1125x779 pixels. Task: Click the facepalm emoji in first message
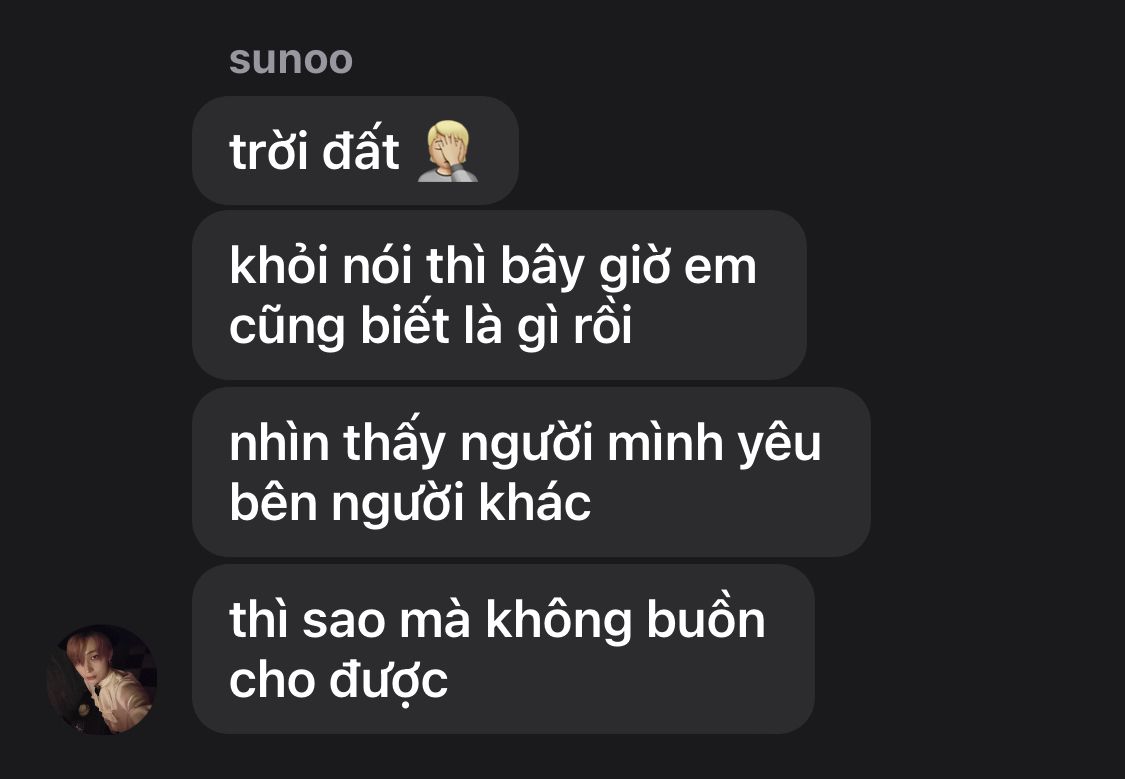point(448,151)
